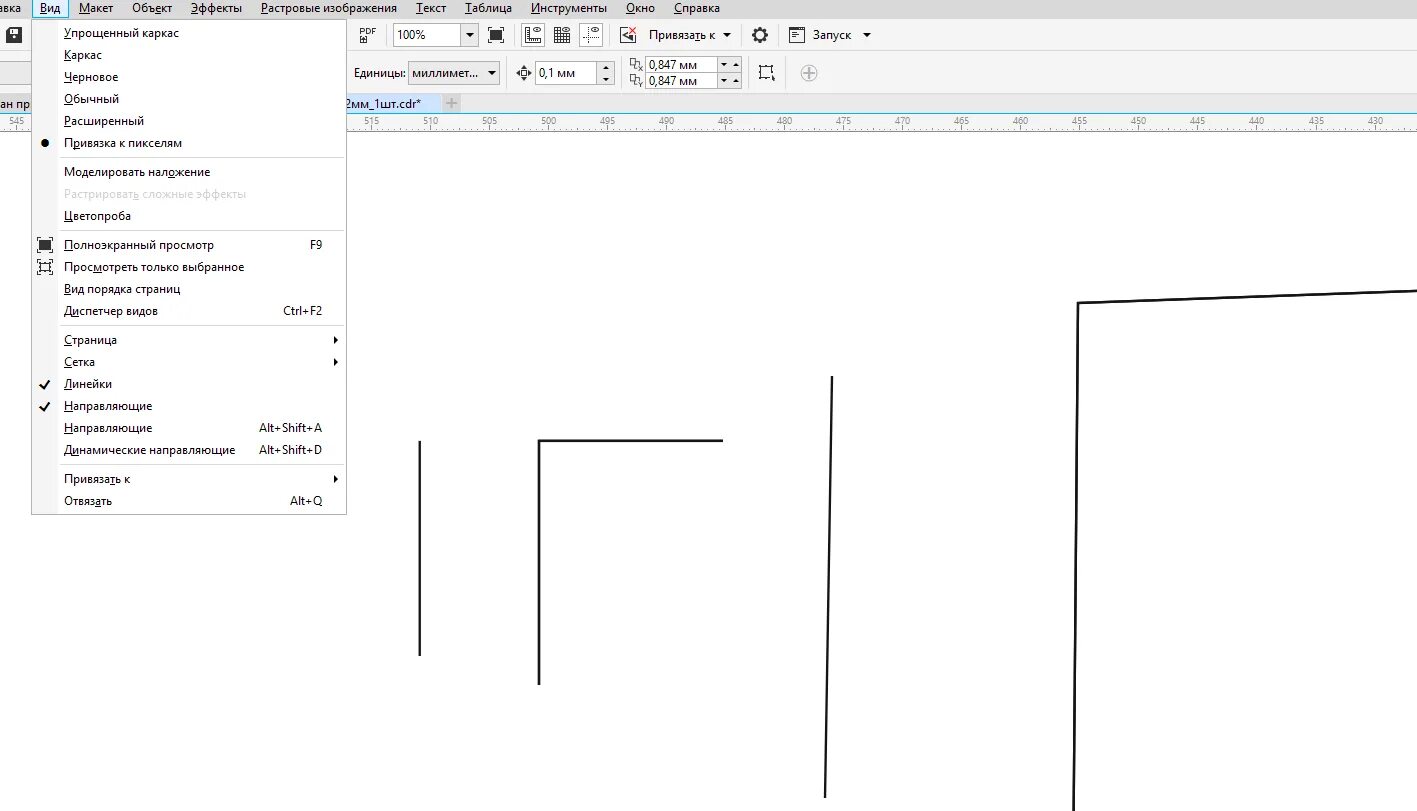1417x811 pixels.
Task: Decrease nudge distance with down stepper
Action: point(605,79)
